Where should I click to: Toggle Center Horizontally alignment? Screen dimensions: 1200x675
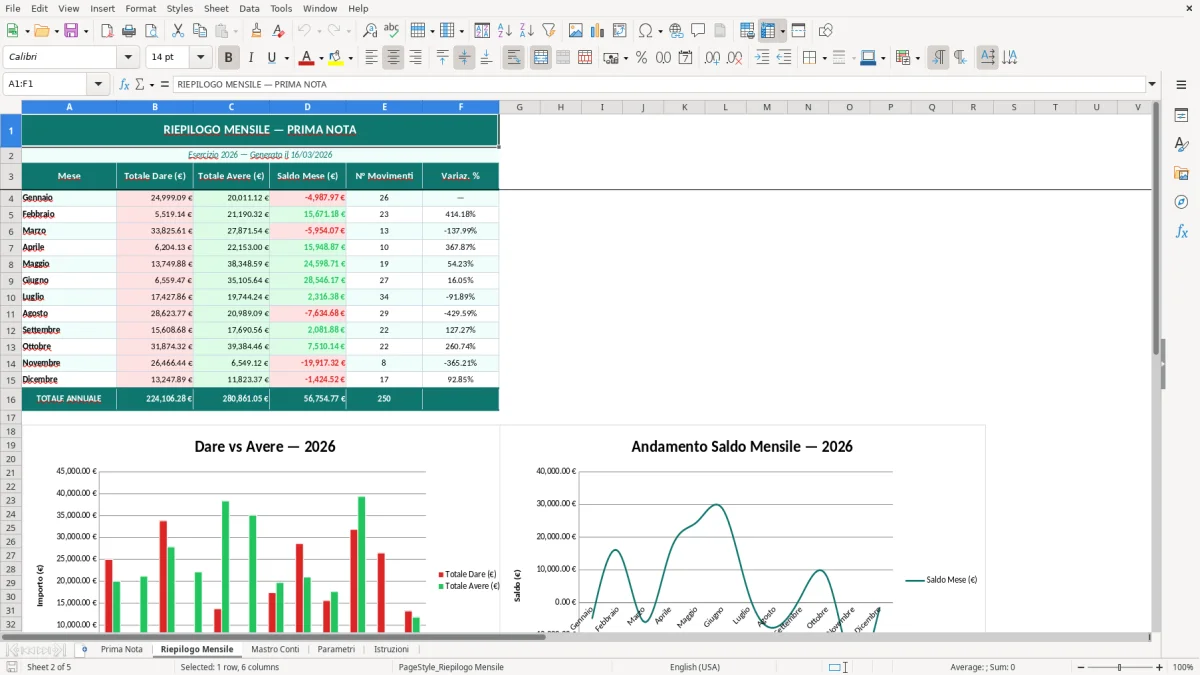393,58
